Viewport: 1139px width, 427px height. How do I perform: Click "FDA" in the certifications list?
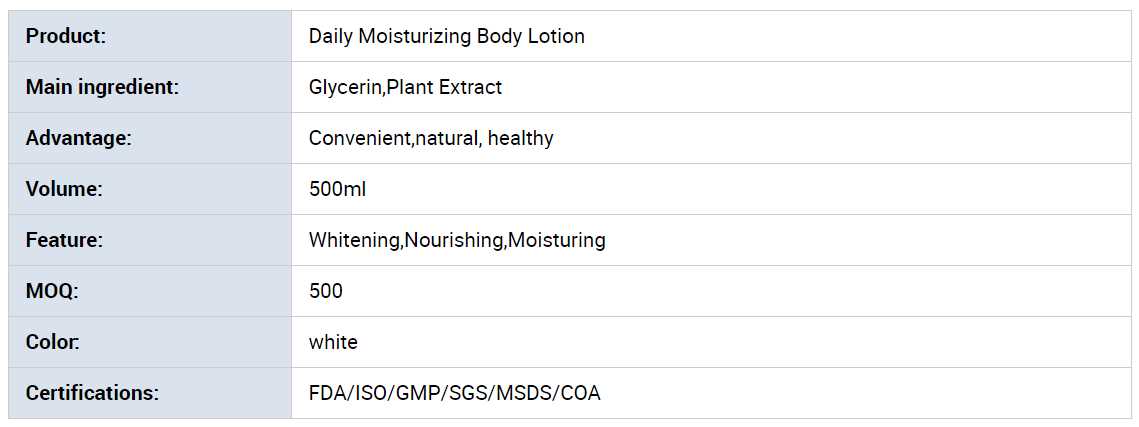(x=326, y=394)
